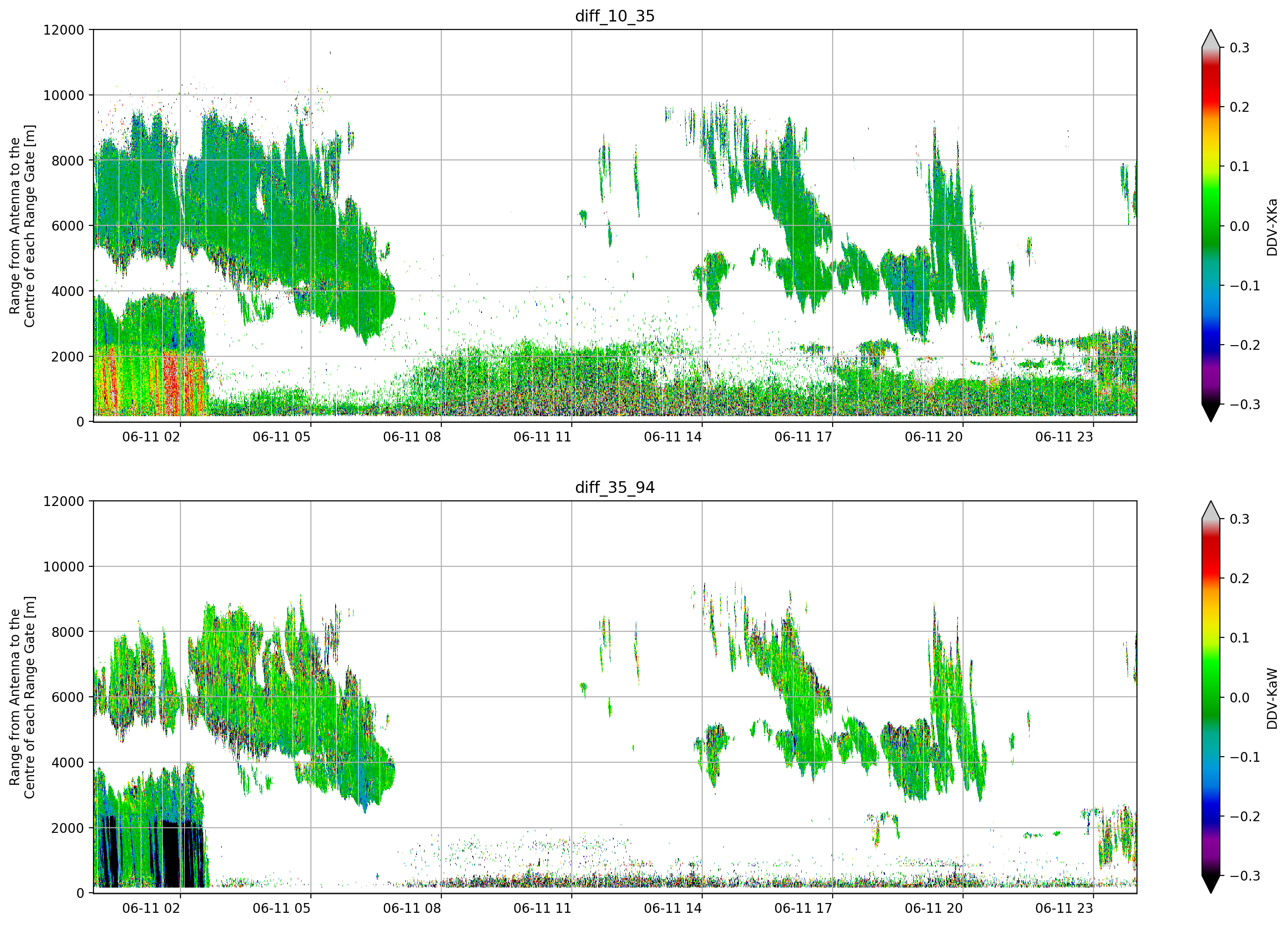Click the 12000 y-tick of diff_35_94 plot
The width and height of the screenshot is (1288, 925).
click(x=64, y=502)
